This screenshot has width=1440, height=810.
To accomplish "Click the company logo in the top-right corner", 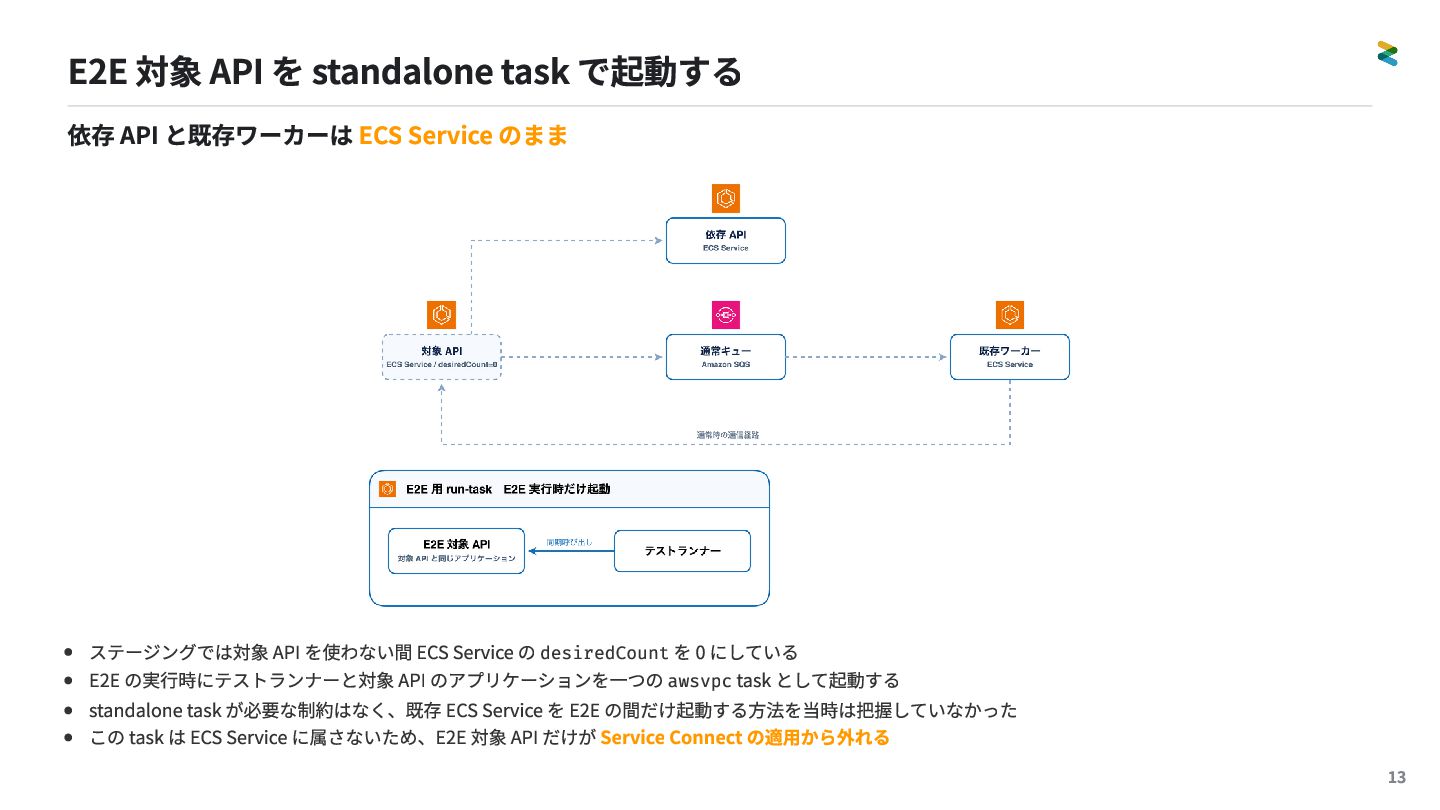I will click(x=1386, y=53).
